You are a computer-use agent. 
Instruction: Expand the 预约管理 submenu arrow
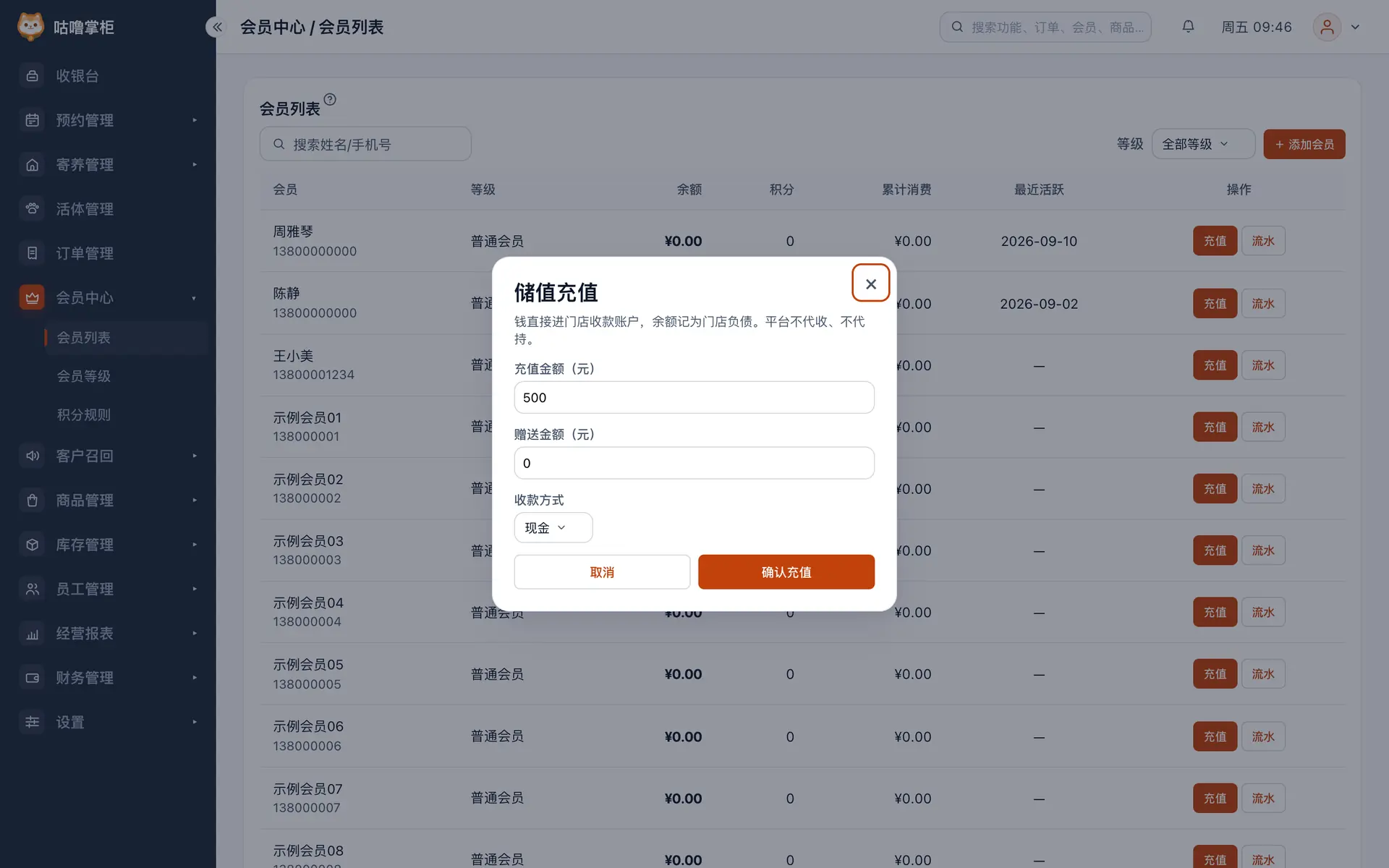tap(195, 120)
